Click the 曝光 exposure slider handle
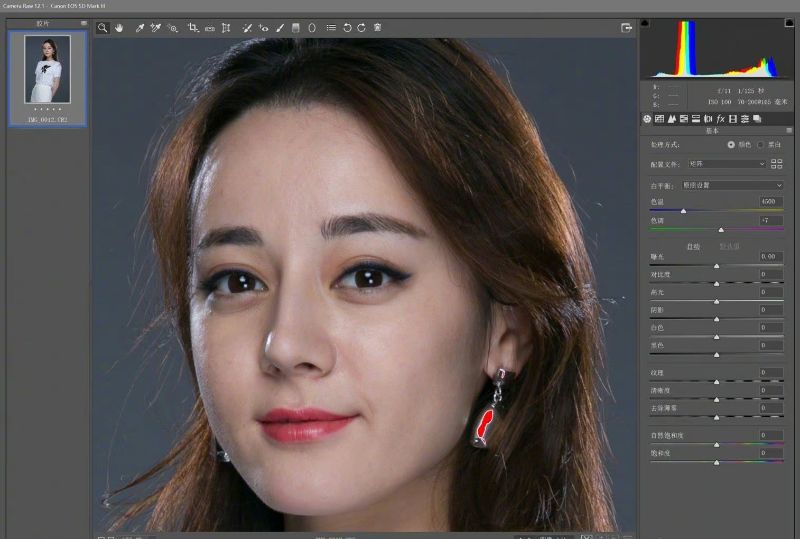This screenshot has height=539, width=800. (716, 266)
